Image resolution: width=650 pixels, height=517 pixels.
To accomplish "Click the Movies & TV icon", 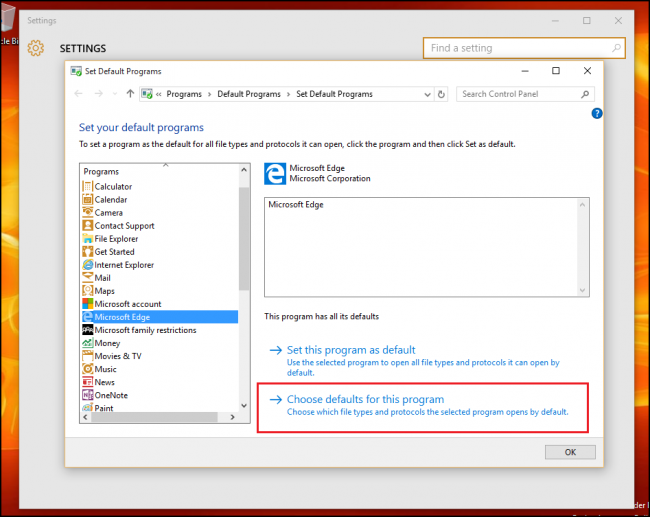I will pos(87,356).
